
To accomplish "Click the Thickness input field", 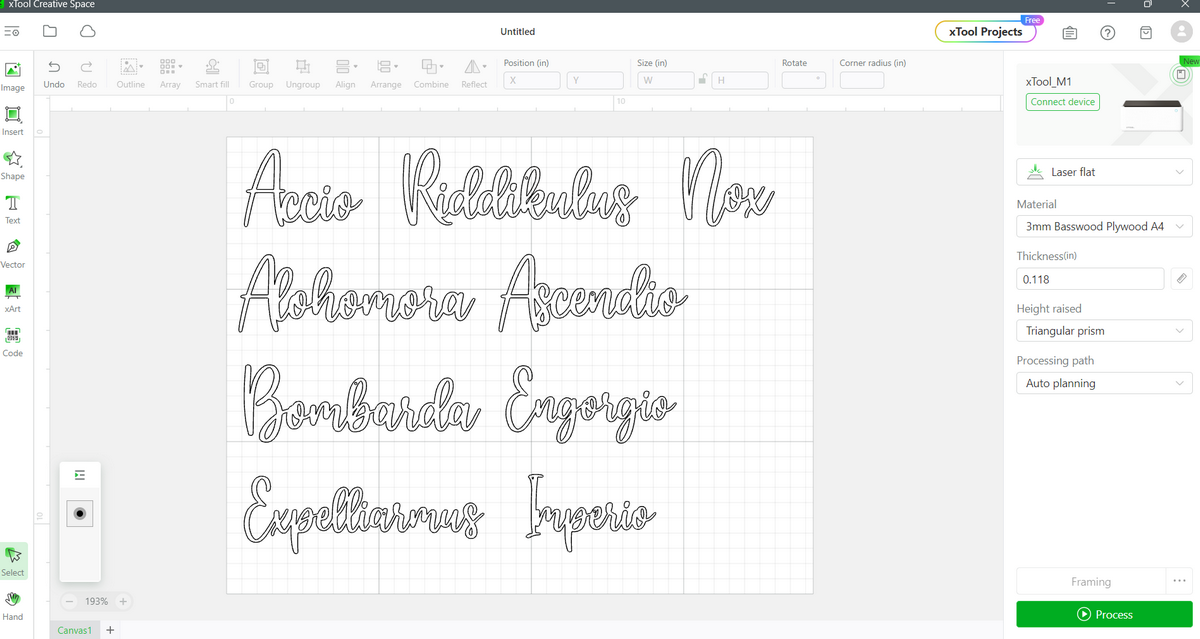I will pyautogui.click(x=1089, y=280).
